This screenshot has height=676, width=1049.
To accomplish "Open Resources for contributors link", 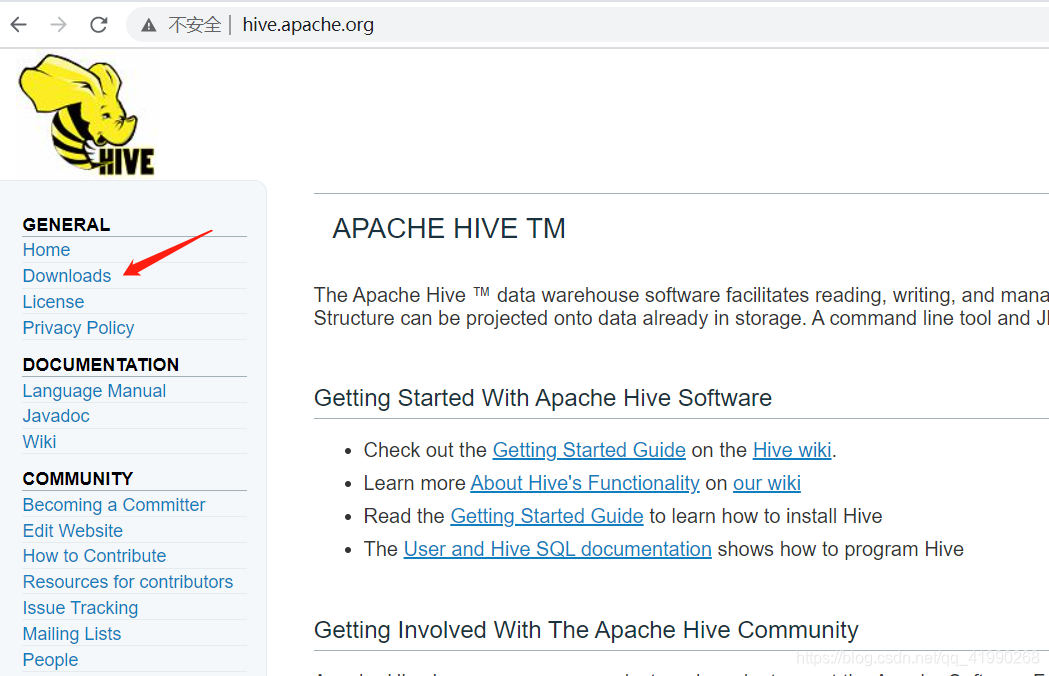I will point(128,582).
